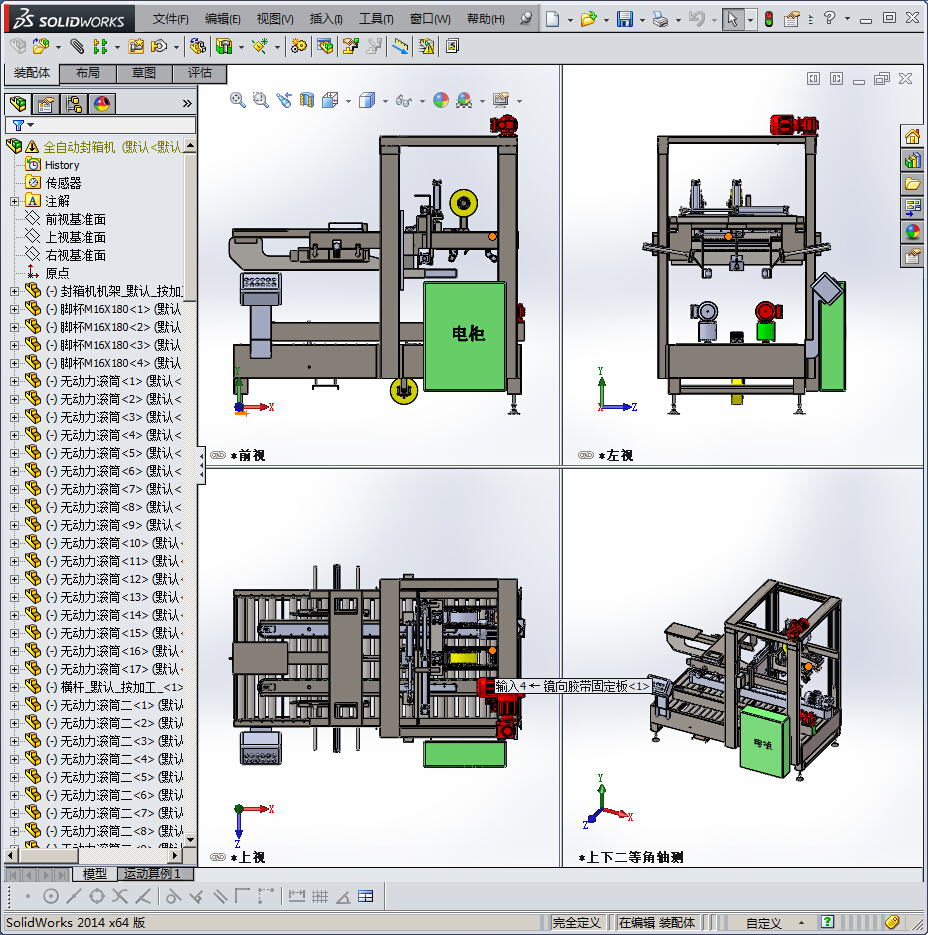
Task: Click the Zoom to Fit magnifier
Action: 237,100
